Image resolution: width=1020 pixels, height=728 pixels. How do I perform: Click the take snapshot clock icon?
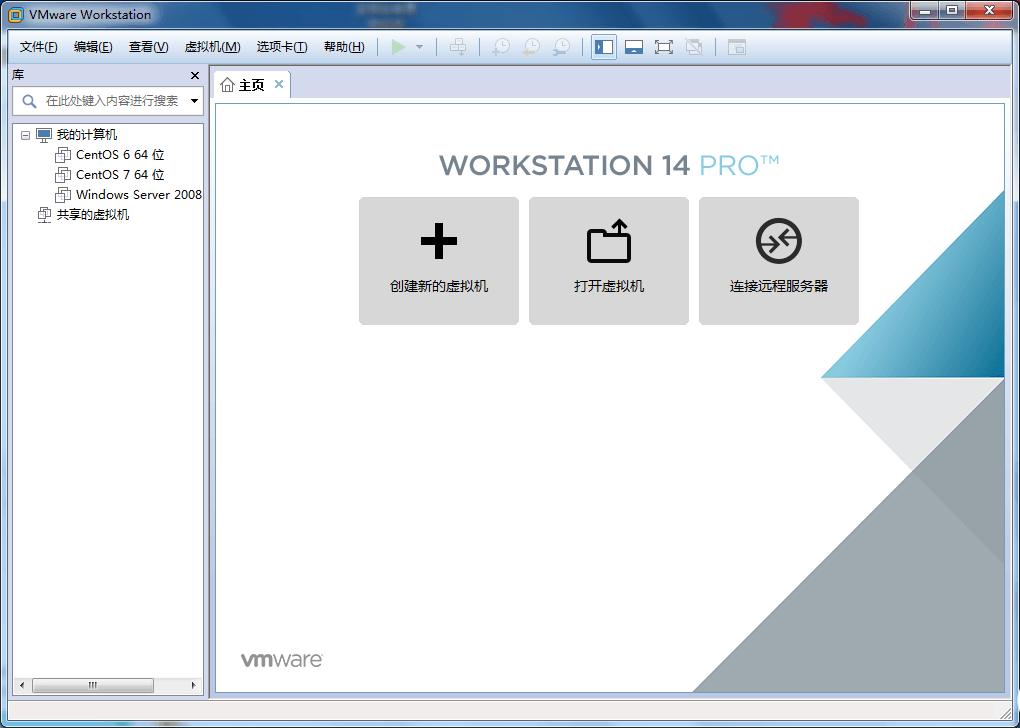pos(501,47)
